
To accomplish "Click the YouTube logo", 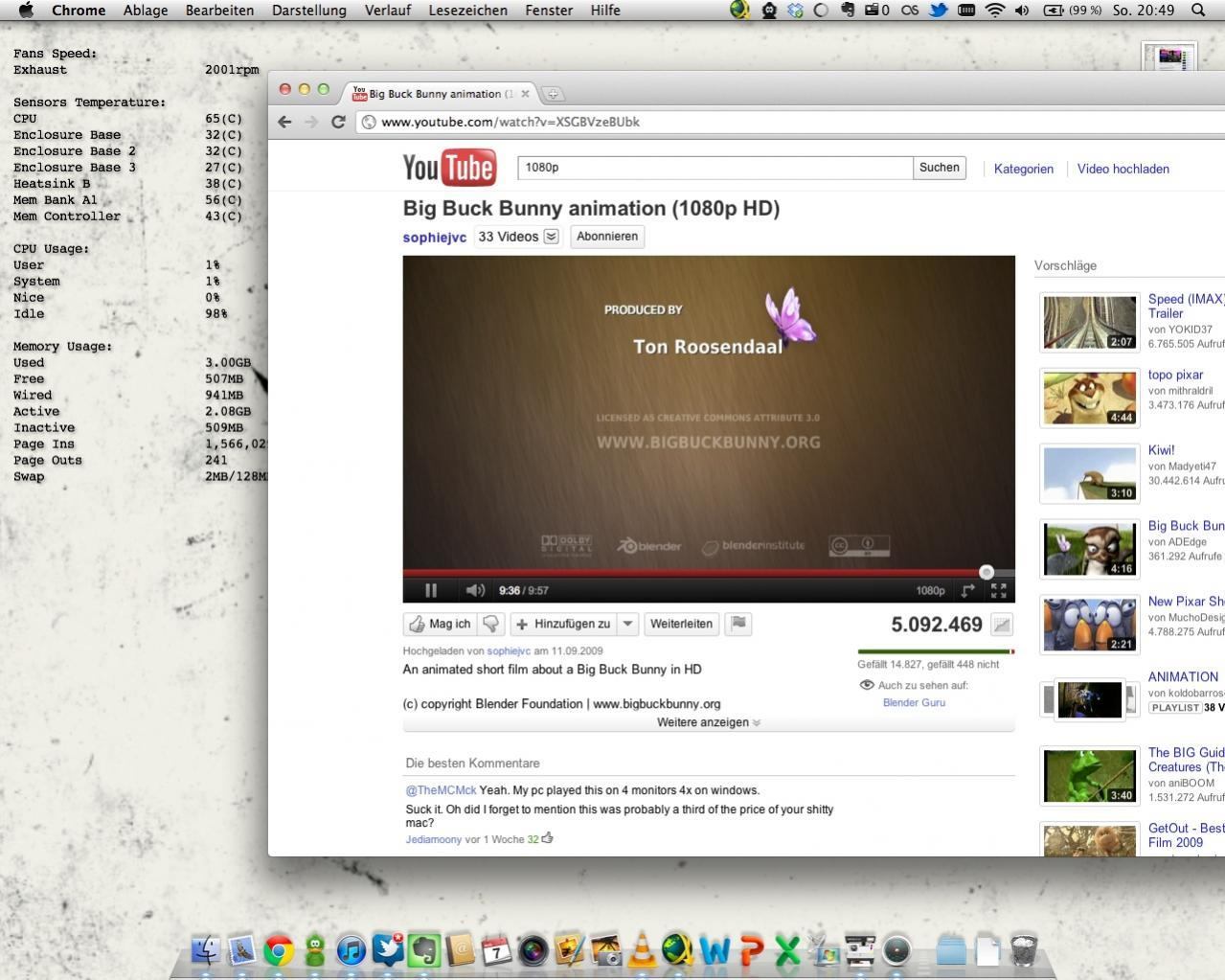I will click(450, 168).
